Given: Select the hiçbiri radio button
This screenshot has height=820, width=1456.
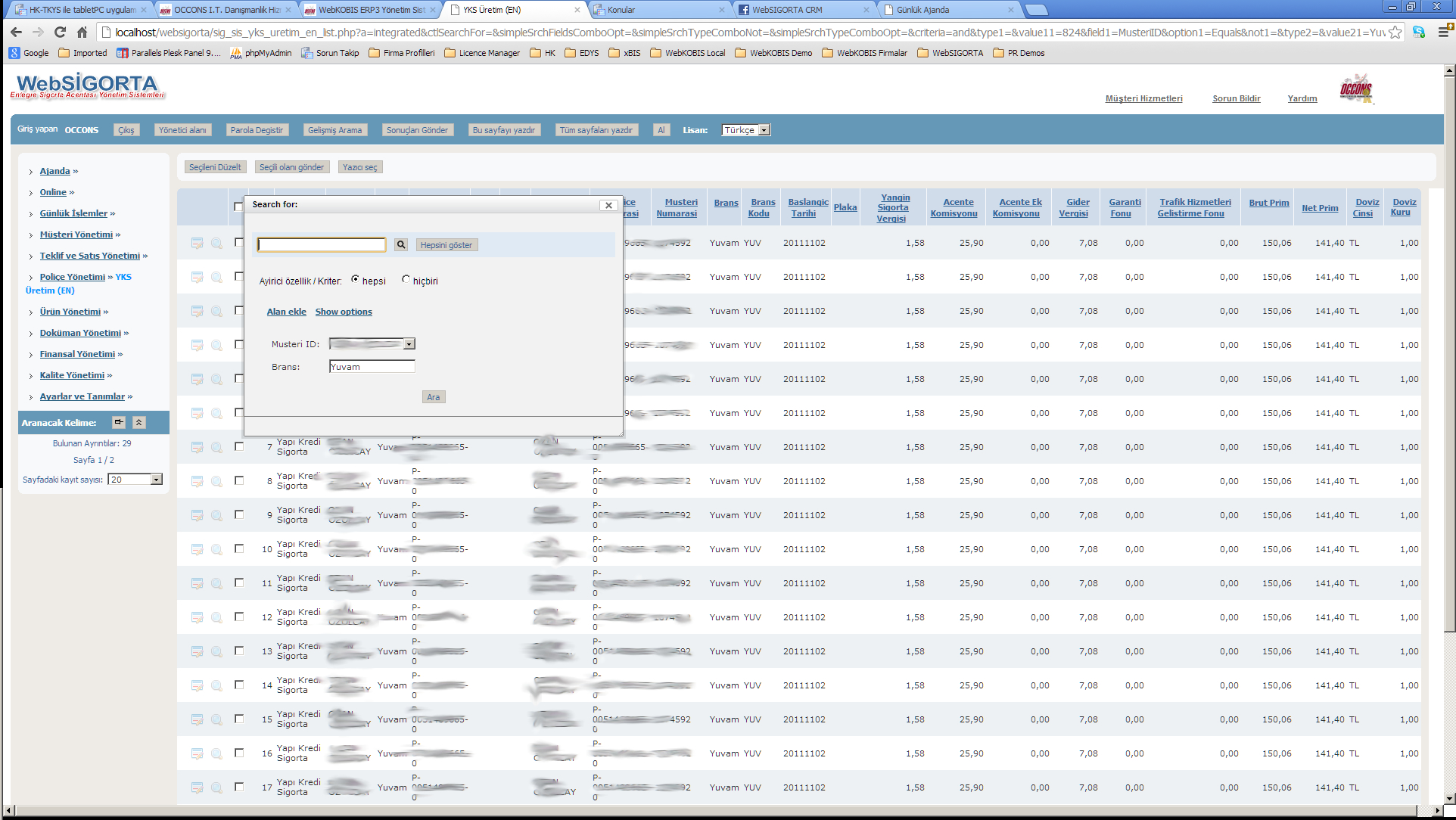Looking at the screenshot, I should coord(406,279).
